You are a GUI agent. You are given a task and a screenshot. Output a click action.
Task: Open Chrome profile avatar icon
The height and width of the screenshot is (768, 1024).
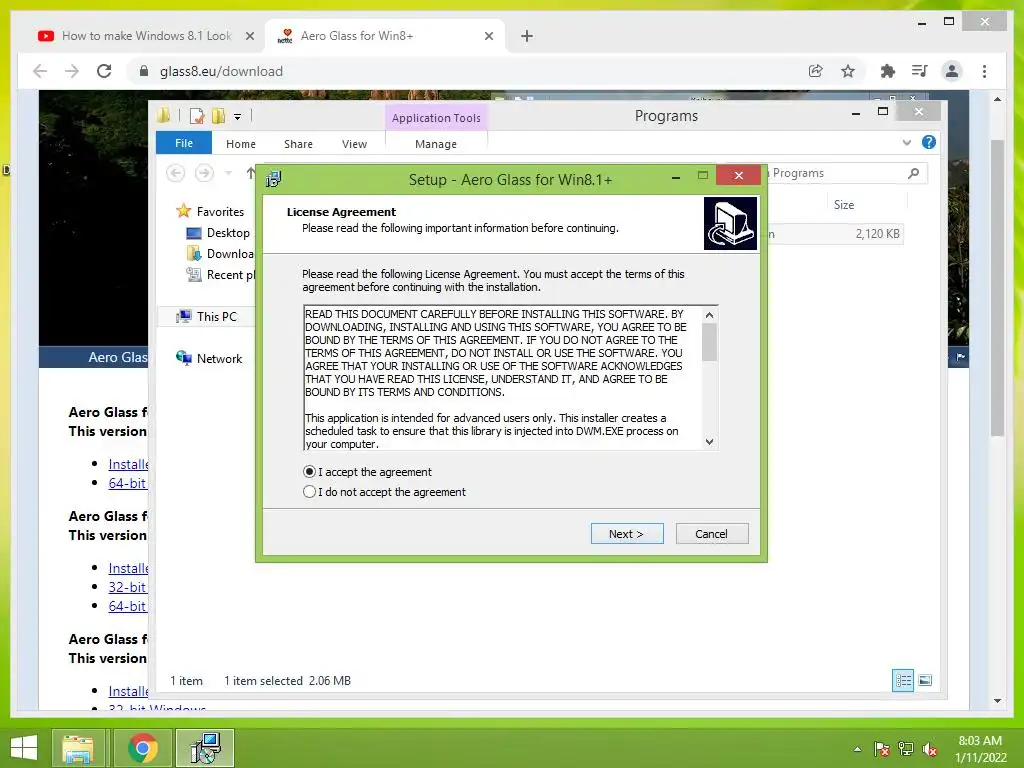[952, 71]
